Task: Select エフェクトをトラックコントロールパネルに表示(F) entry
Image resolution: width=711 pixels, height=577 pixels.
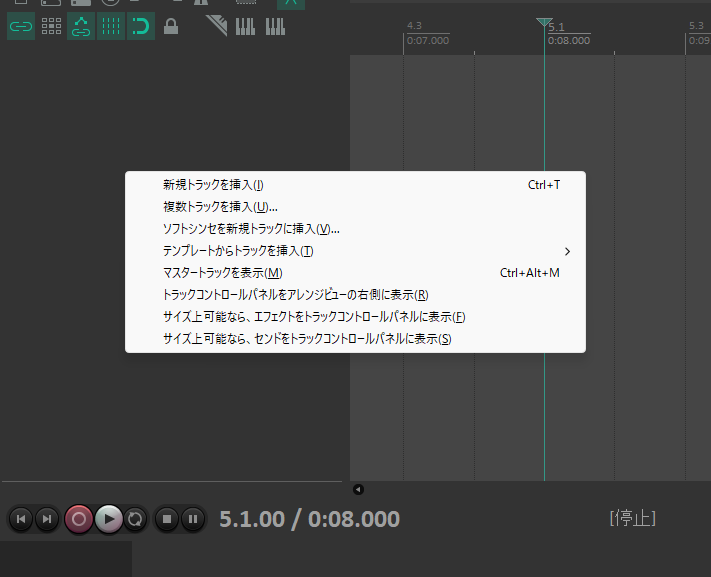Action: [x=355, y=317]
